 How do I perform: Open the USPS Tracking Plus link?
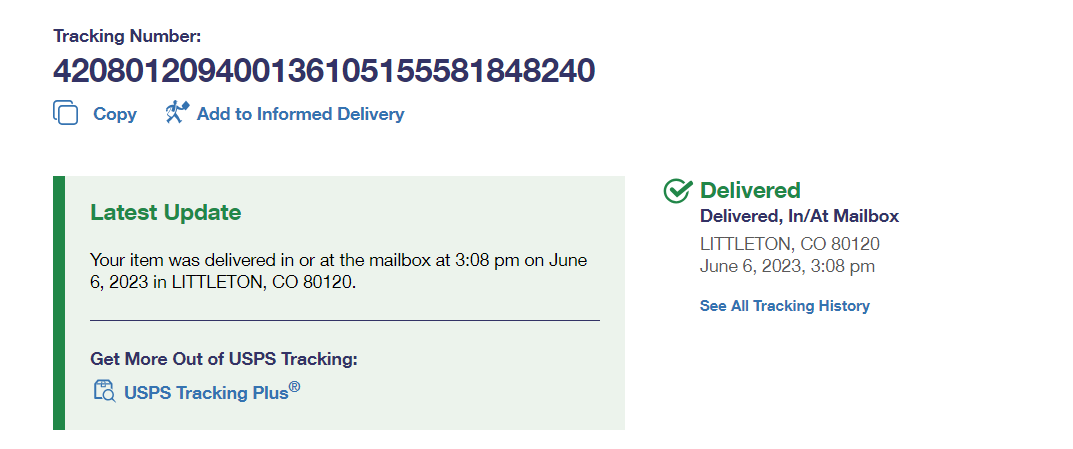click(206, 393)
